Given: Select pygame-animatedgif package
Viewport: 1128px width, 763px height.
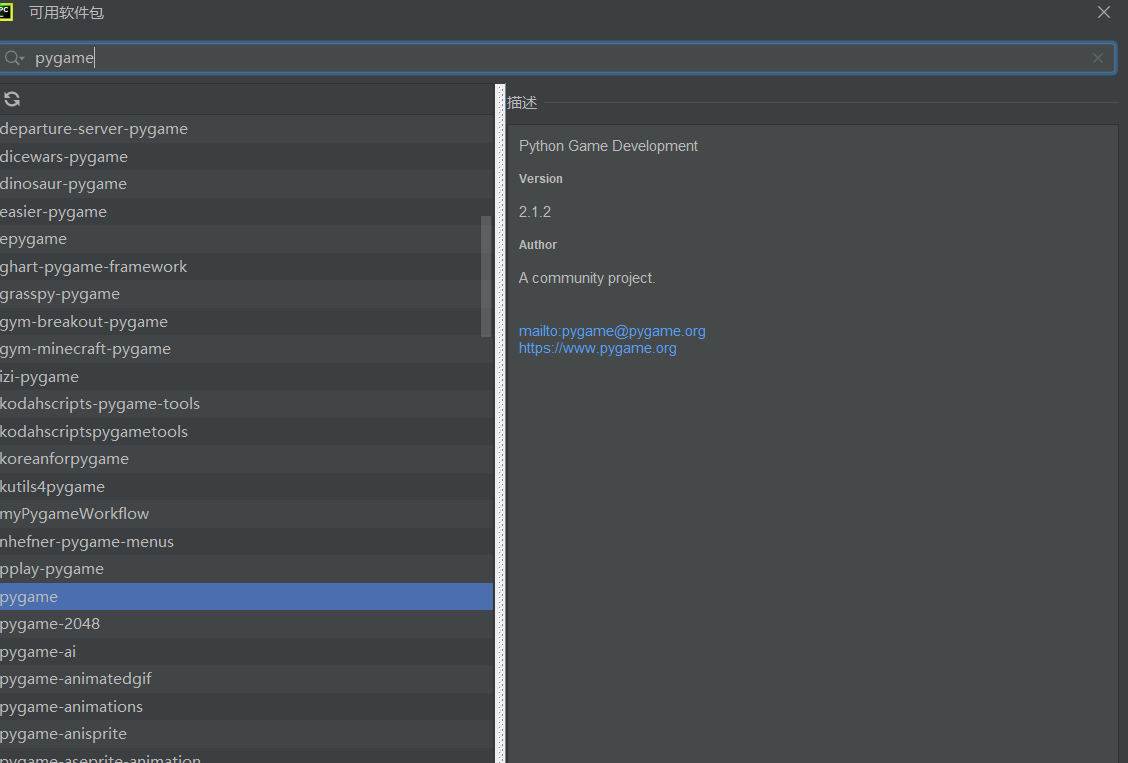Looking at the screenshot, I should 247,679.
